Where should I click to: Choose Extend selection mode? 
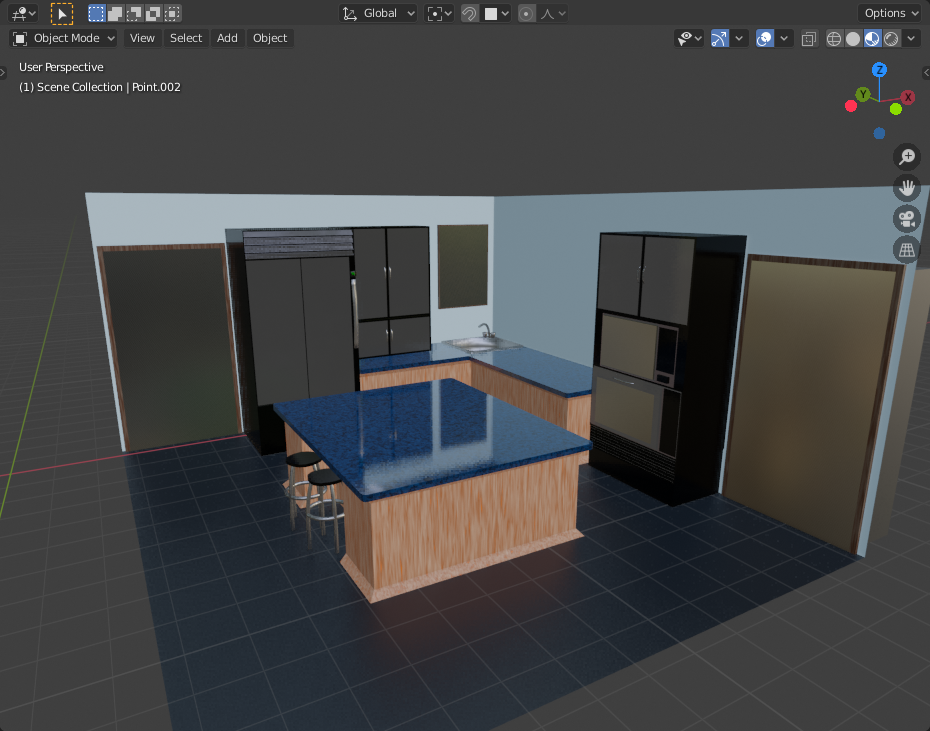[115, 13]
